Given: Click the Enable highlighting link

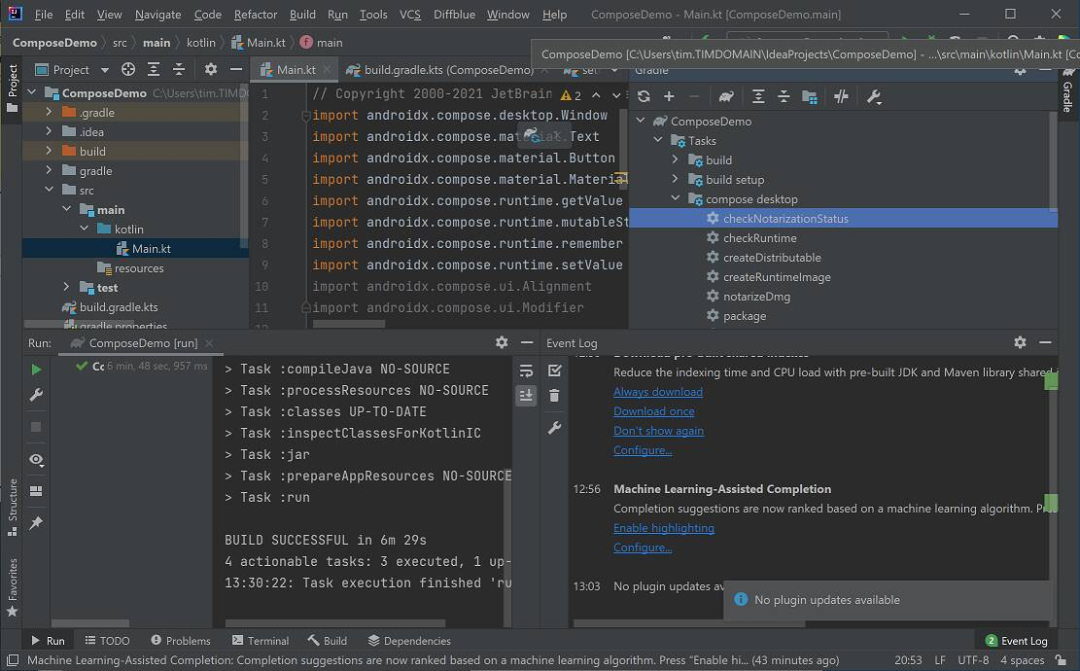Looking at the screenshot, I should [x=663, y=527].
